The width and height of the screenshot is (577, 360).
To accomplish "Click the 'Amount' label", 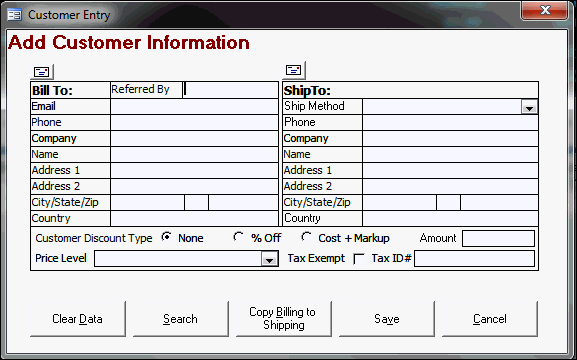I will click(x=438, y=238).
